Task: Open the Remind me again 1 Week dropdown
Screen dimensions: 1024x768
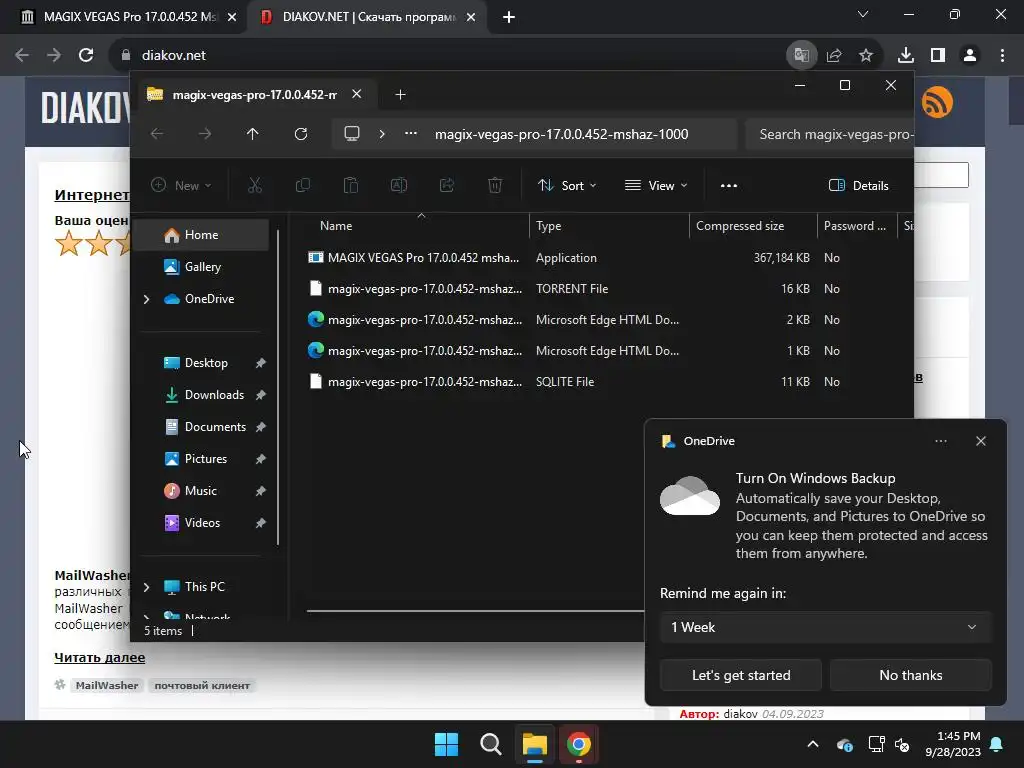Action: point(825,627)
